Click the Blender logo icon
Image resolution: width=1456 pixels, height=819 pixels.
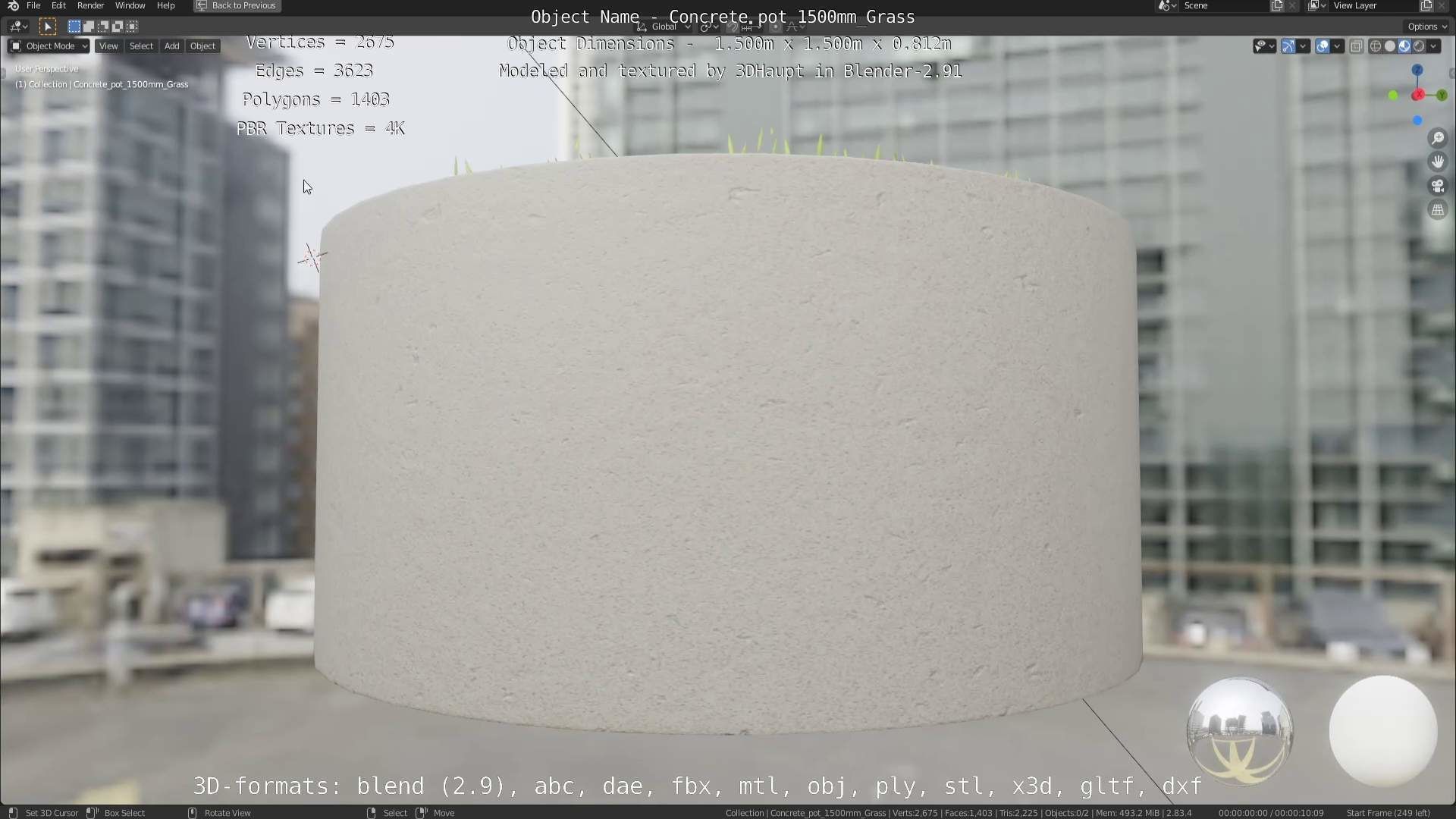(x=12, y=5)
